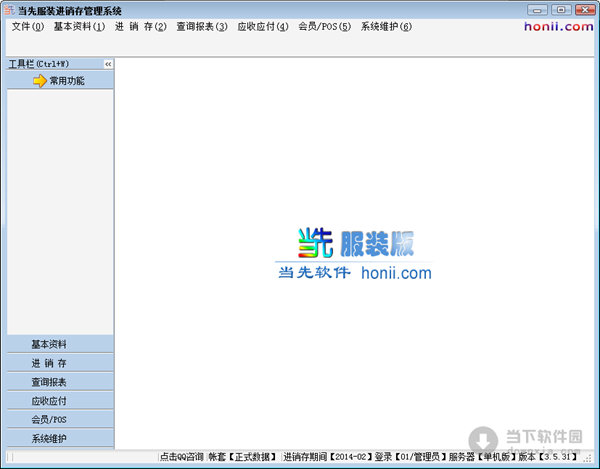Open the 进销存(2) menu

click(x=140, y=26)
